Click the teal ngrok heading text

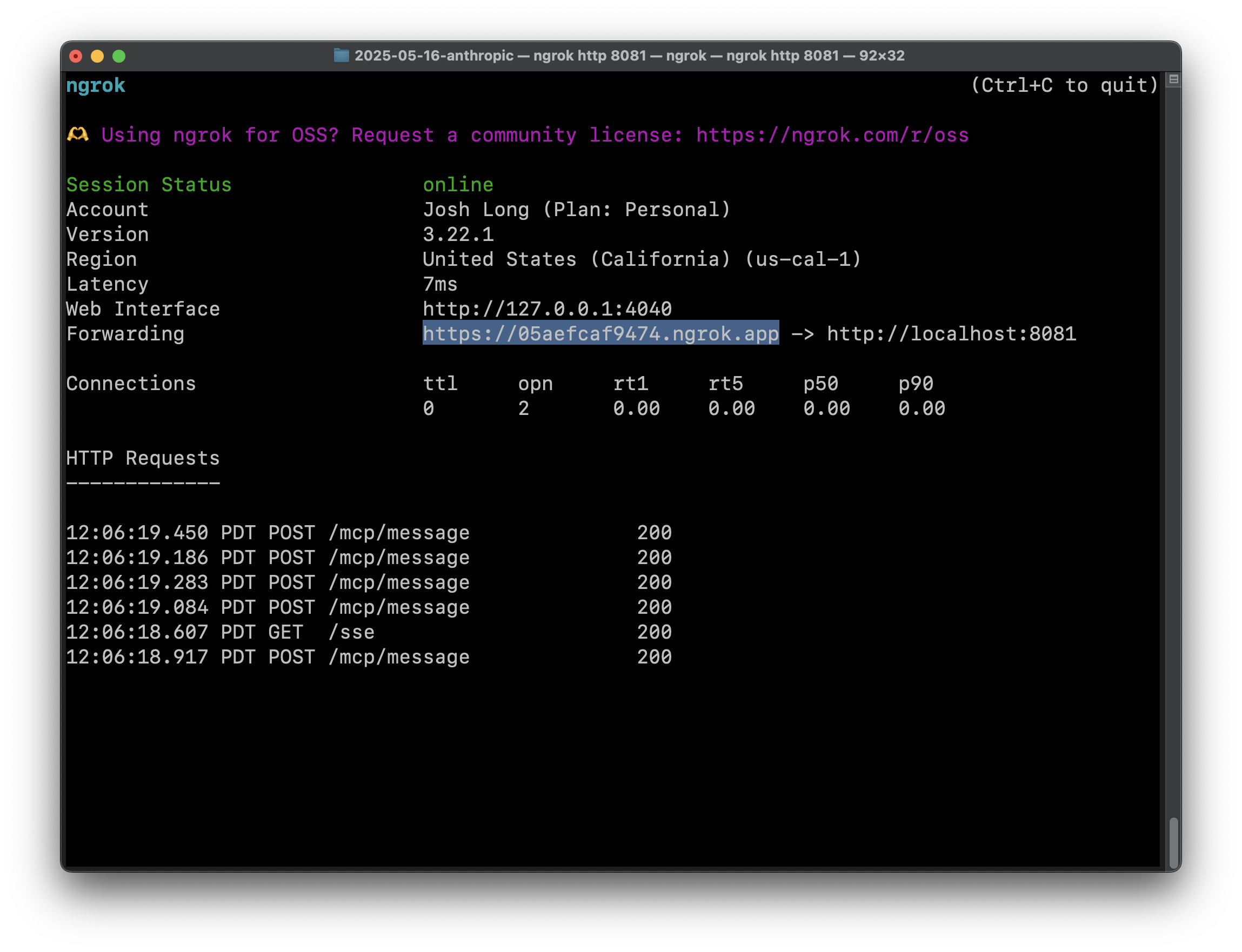(95, 85)
